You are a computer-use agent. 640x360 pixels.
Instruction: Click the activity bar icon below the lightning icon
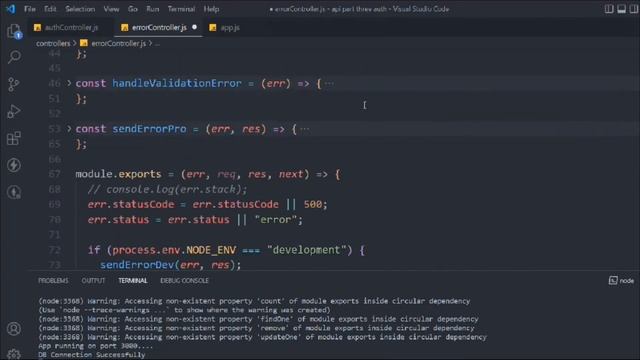coord(14,192)
